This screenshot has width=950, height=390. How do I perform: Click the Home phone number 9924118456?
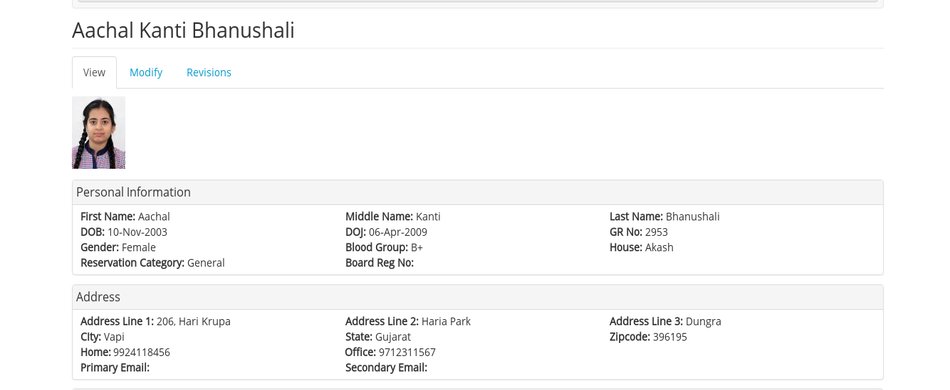(142, 352)
